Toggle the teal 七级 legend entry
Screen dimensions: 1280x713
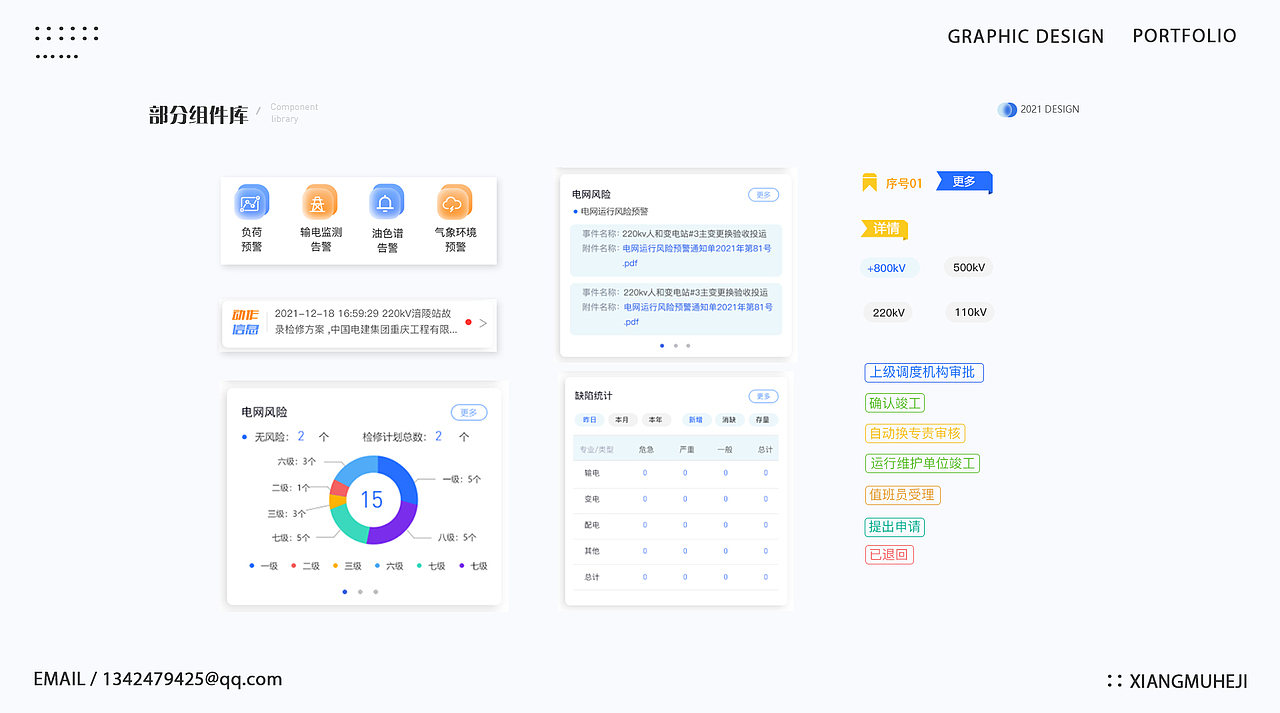[x=432, y=566]
